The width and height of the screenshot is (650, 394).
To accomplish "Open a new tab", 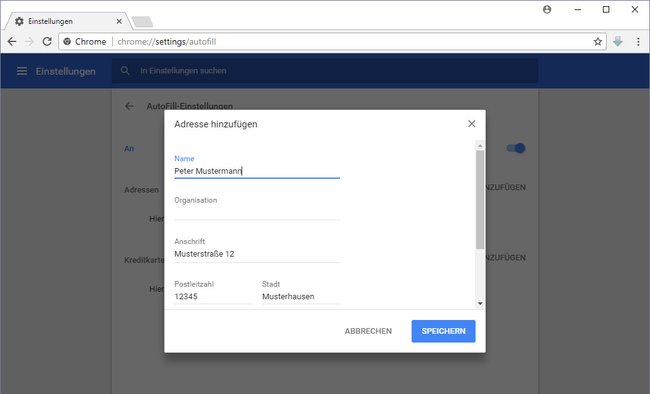I will click(x=142, y=22).
